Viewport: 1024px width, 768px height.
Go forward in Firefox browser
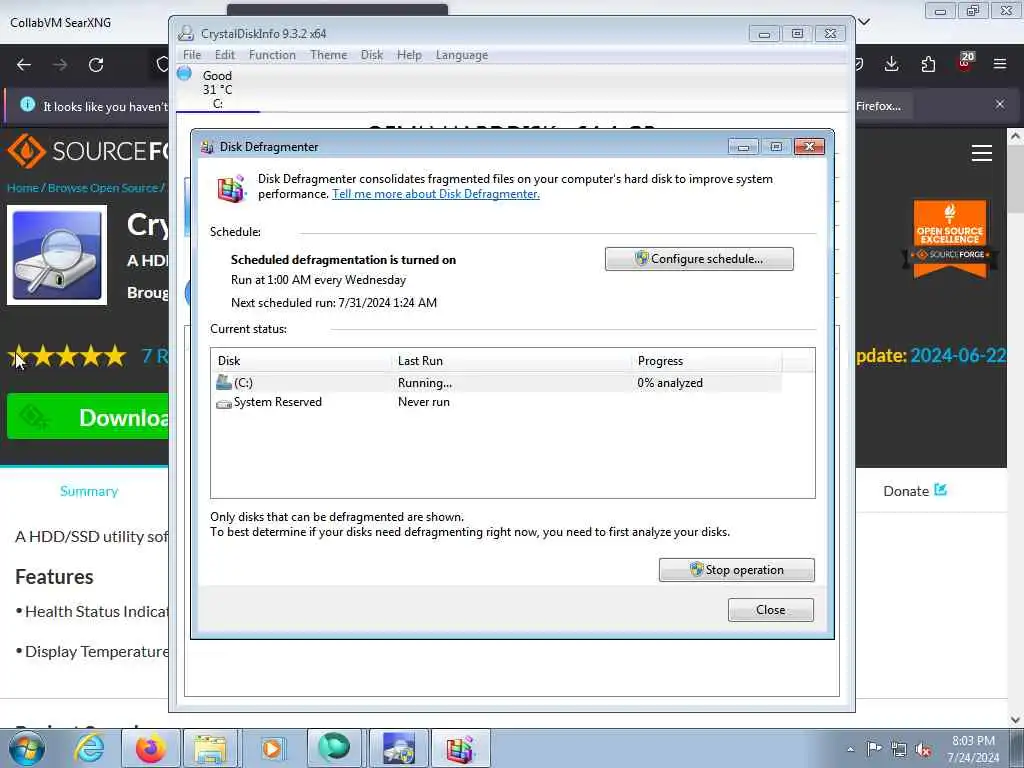click(x=59, y=65)
